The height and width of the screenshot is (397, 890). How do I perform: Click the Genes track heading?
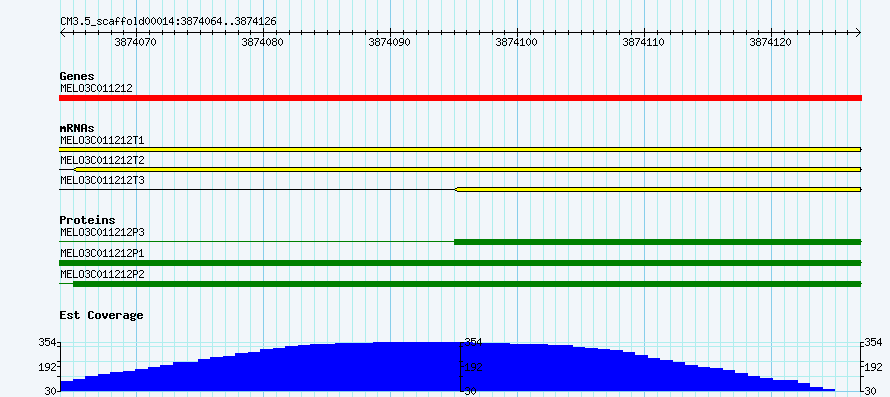tap(77, 76)
